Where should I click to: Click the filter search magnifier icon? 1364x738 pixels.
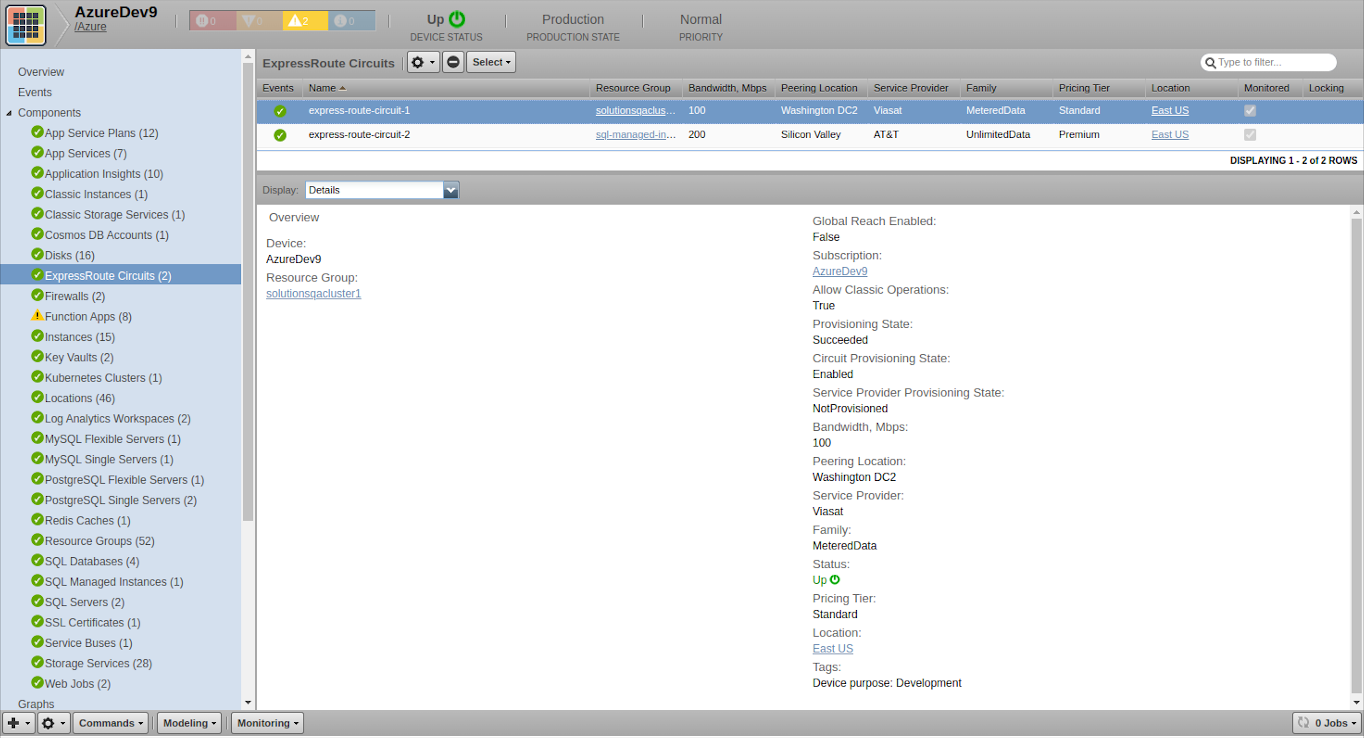click(x=1209, y=63)
